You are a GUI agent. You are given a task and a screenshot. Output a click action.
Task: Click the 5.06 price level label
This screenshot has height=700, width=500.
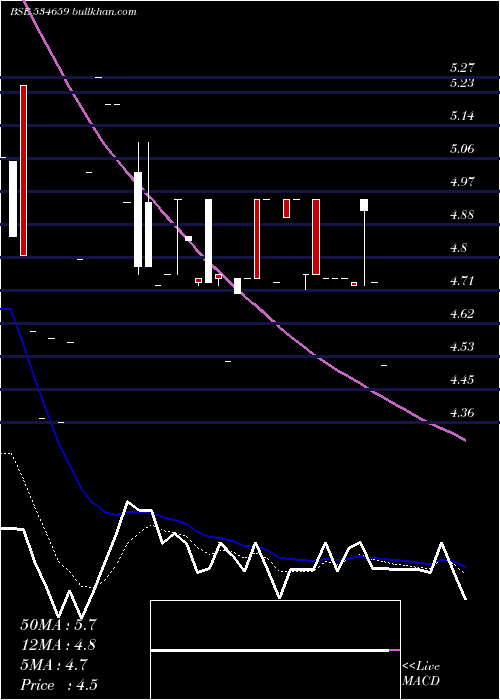pyautogui.click(x=462, y=149)
